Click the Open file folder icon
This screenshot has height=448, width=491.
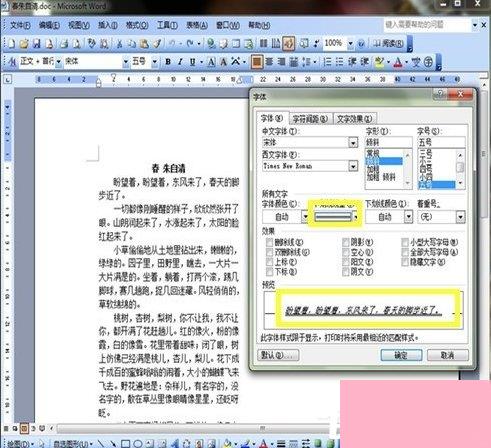pyautogui.click(x=24, y=44)
